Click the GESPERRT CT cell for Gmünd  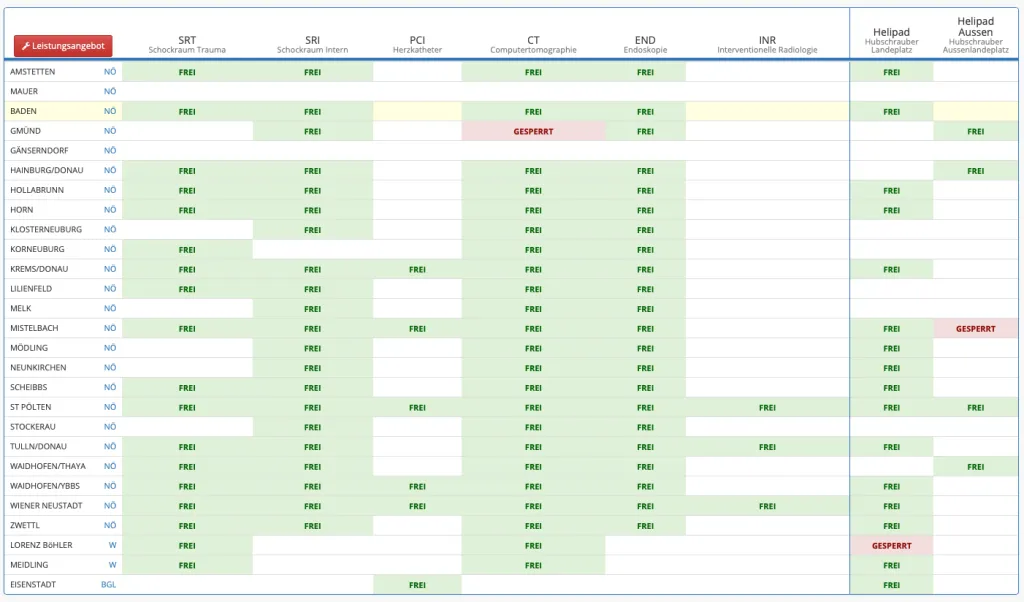(533, 131)
